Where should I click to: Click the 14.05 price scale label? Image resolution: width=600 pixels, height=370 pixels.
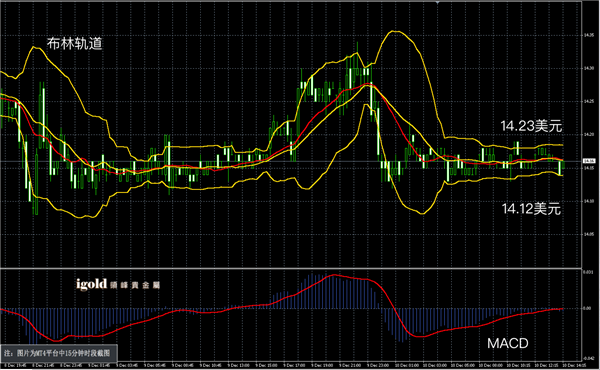tap(588, 234)
